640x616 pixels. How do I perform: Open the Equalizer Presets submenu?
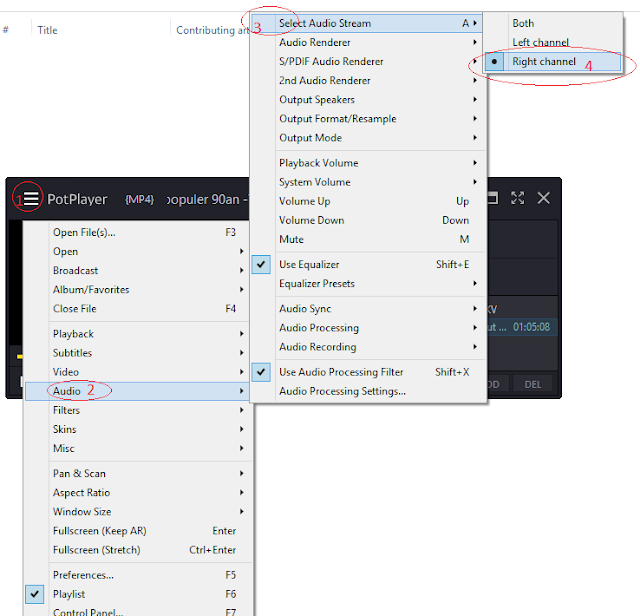point(367,283)
